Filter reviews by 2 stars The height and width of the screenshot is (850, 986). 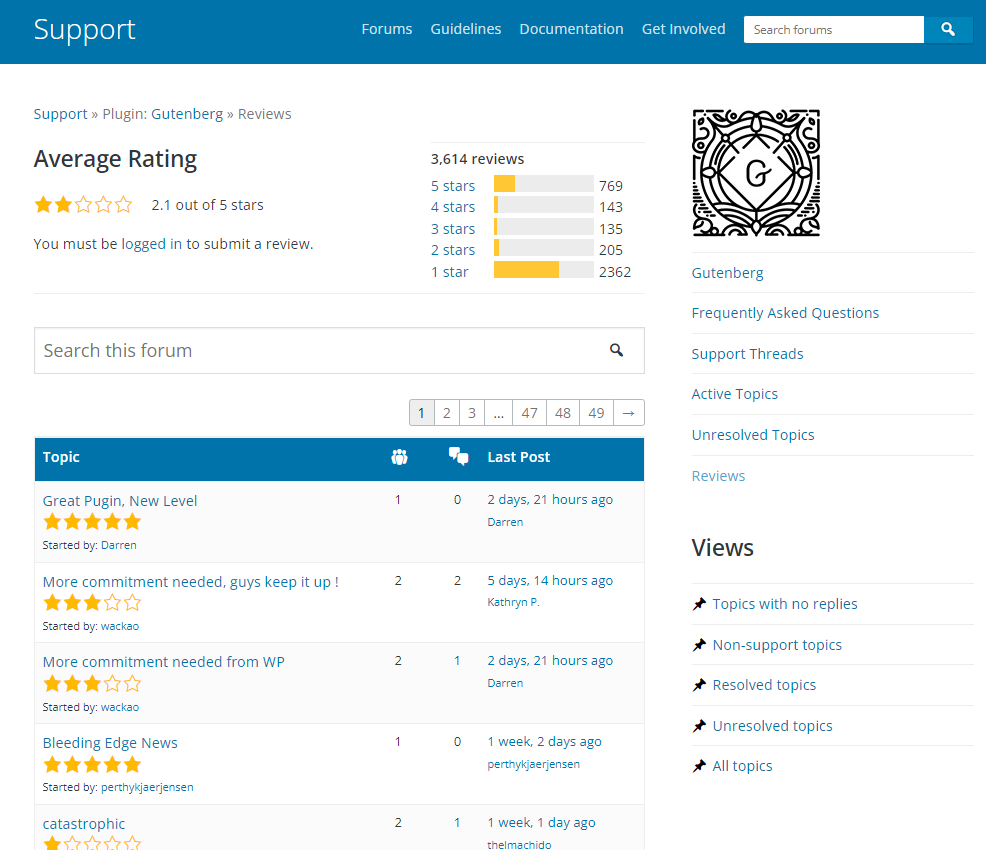(x=453, y=250)
